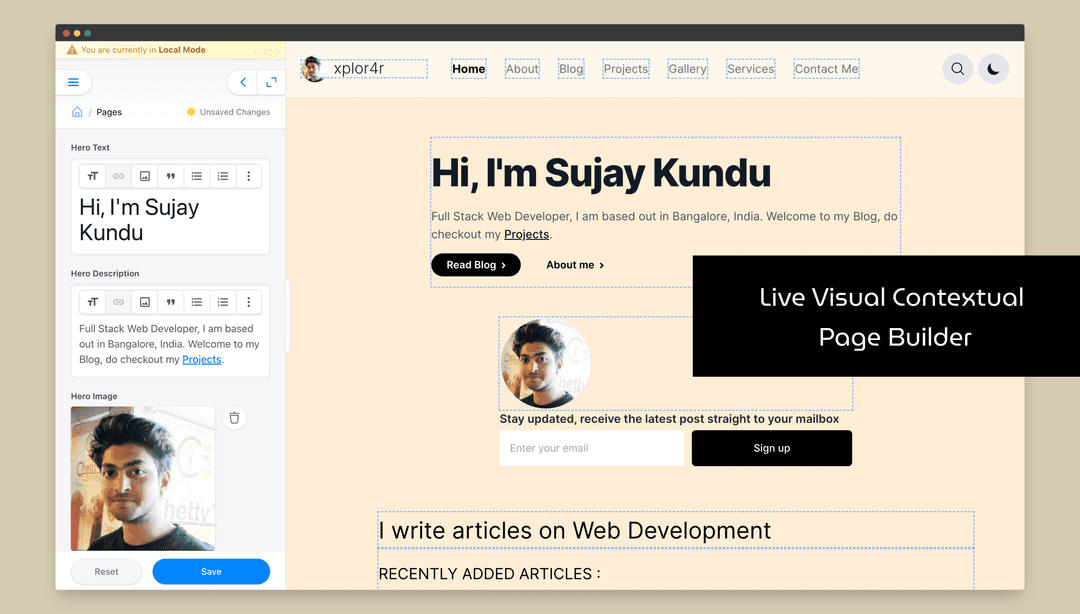Open text heading options in Hero Text toolbar
The width and height of the screenshot is (1080, 614).
[x=92, y=176]
